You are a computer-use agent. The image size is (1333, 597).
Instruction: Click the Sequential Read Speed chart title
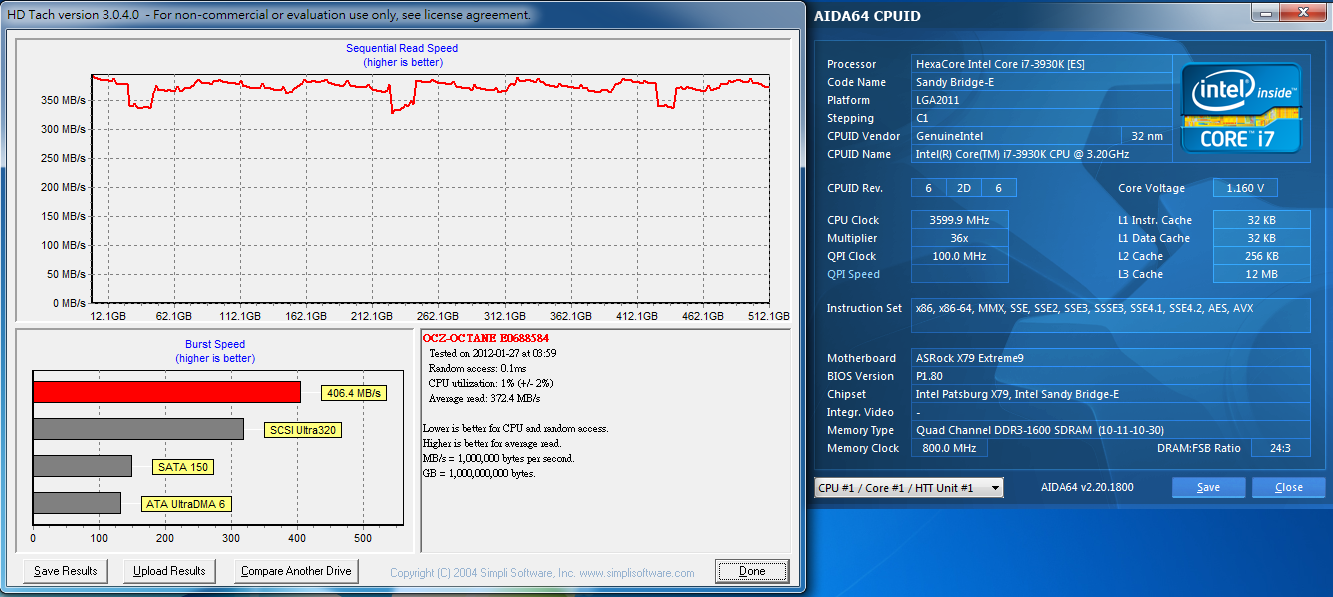coord(402,48)
